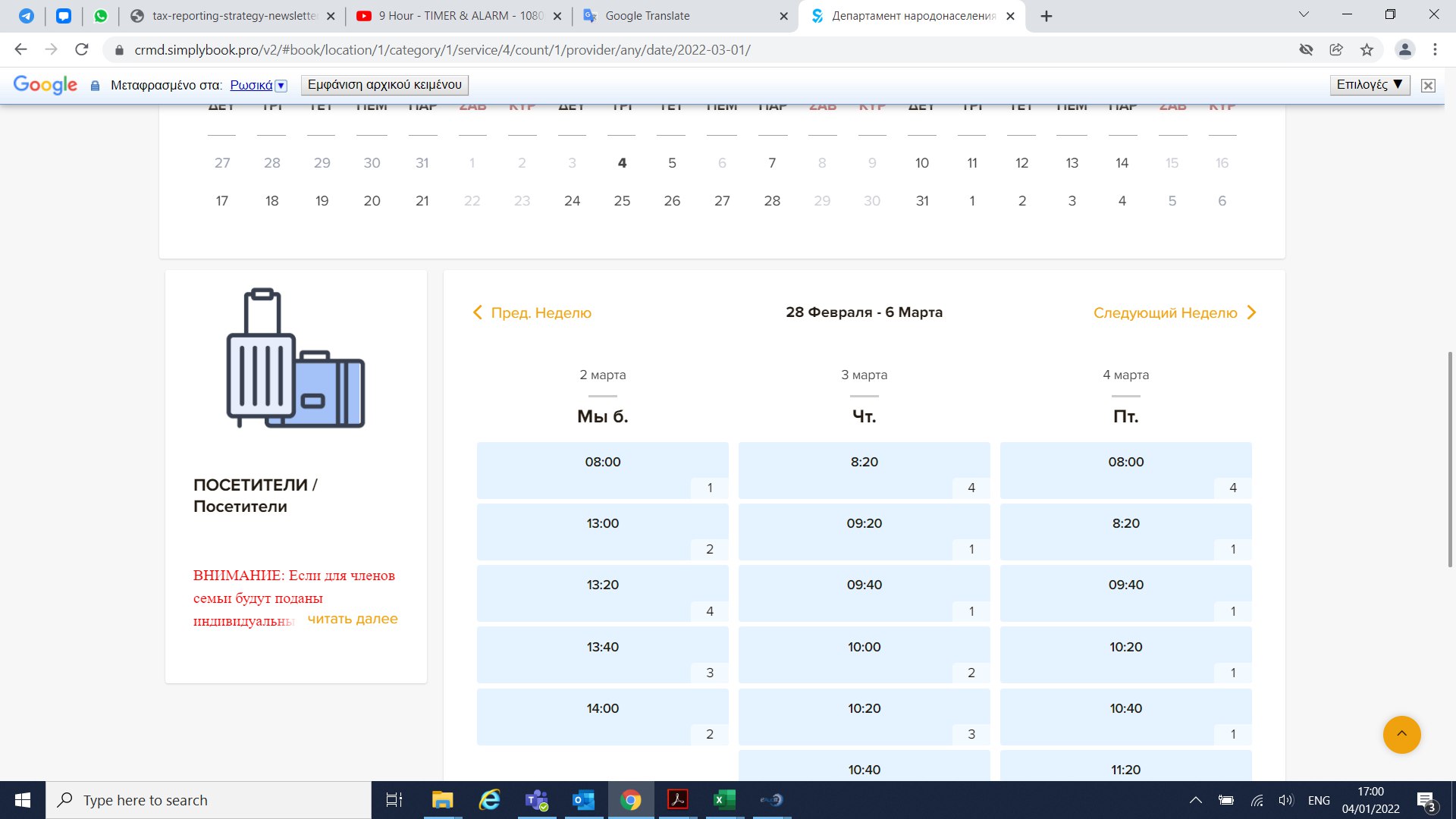
Task: Click the читать далее link
Action: (352, 619)
